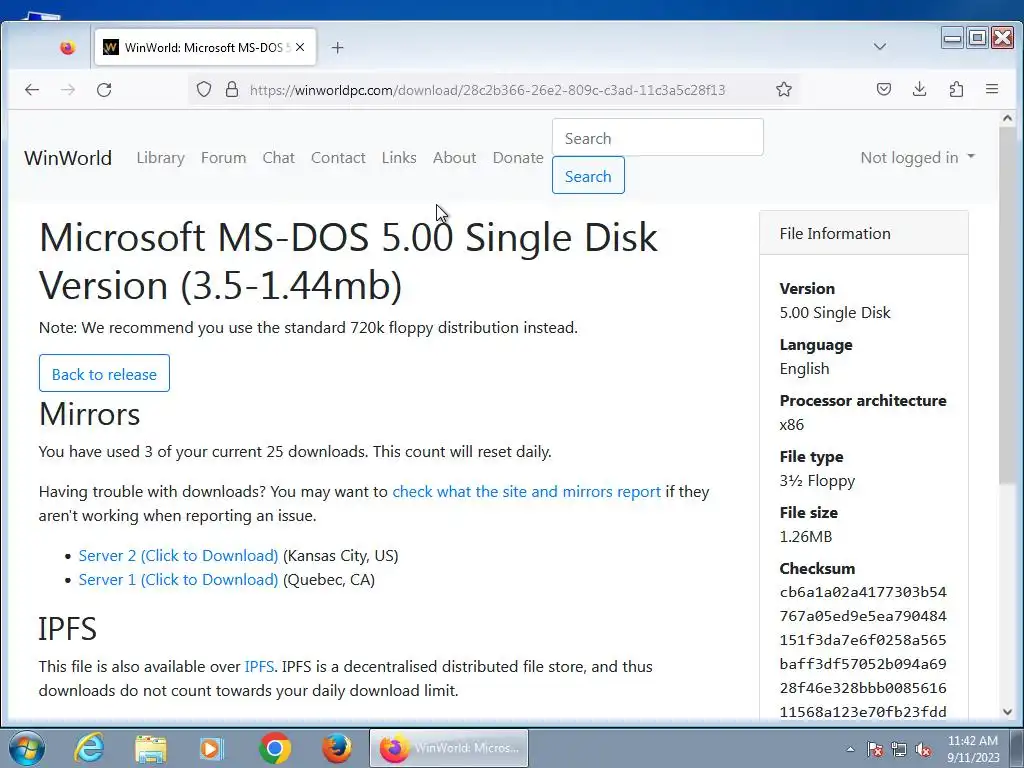Open the Forum menu item
The width and height of the screenshot is (1024, 768).
click(223, 157)
